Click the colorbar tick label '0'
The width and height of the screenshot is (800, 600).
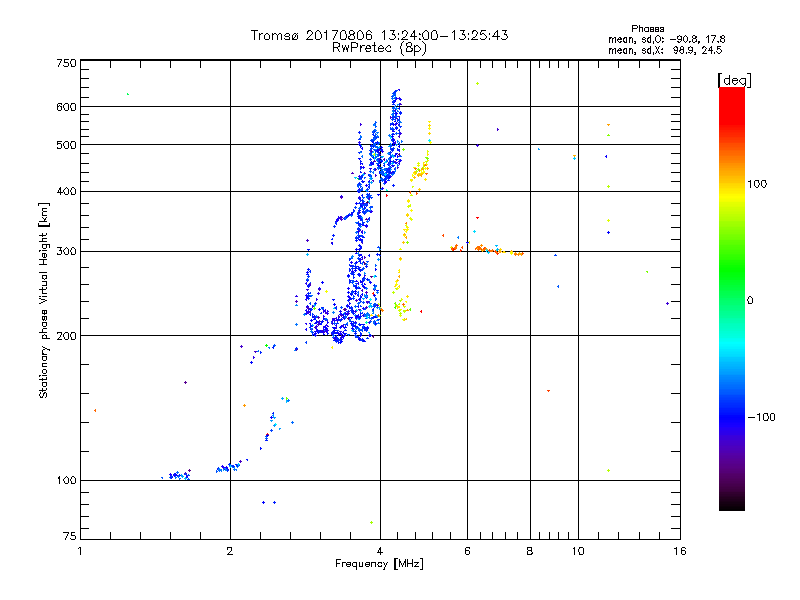tap(750, 301)
